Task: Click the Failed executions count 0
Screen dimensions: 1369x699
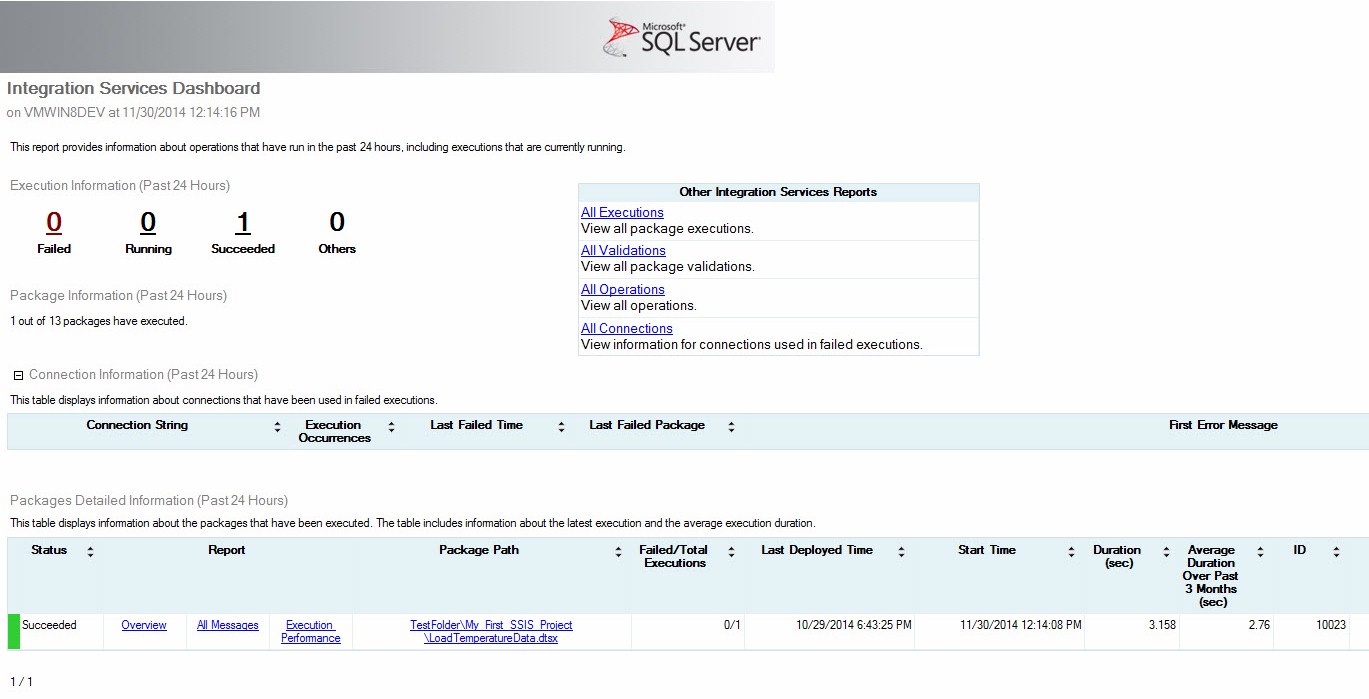Action: 54,222
